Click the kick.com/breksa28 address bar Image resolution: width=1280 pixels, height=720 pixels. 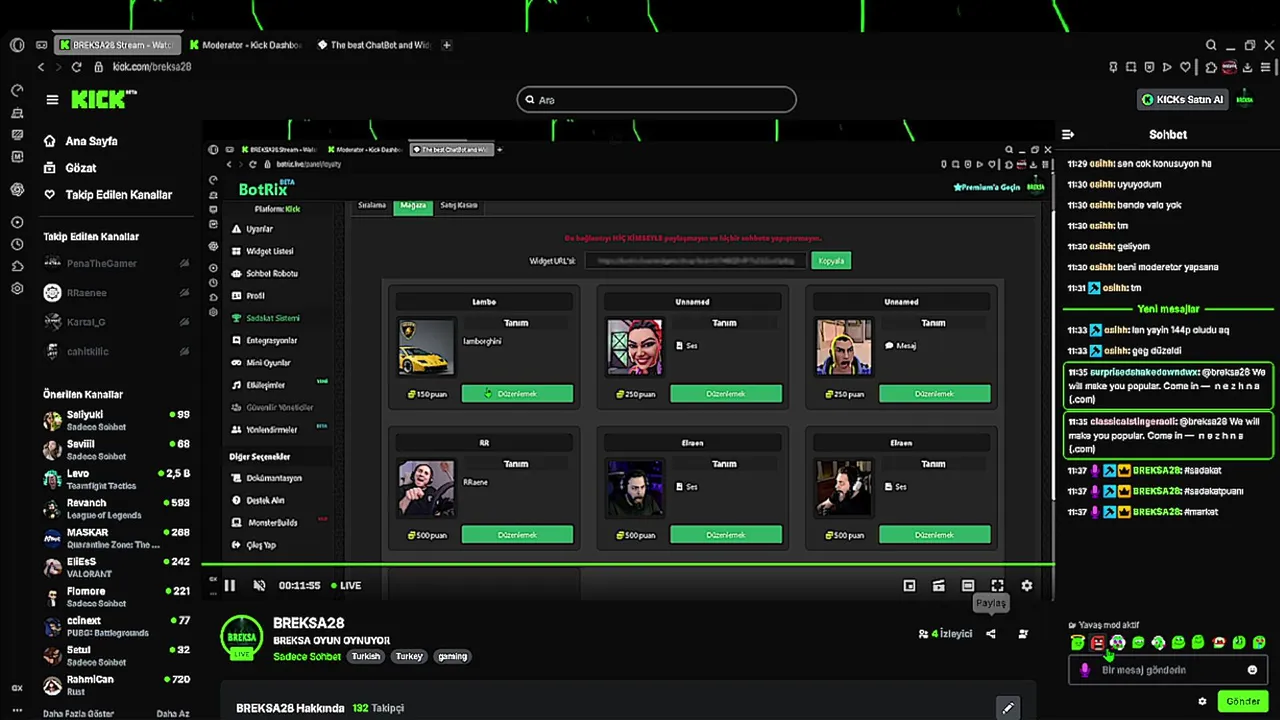151,67
